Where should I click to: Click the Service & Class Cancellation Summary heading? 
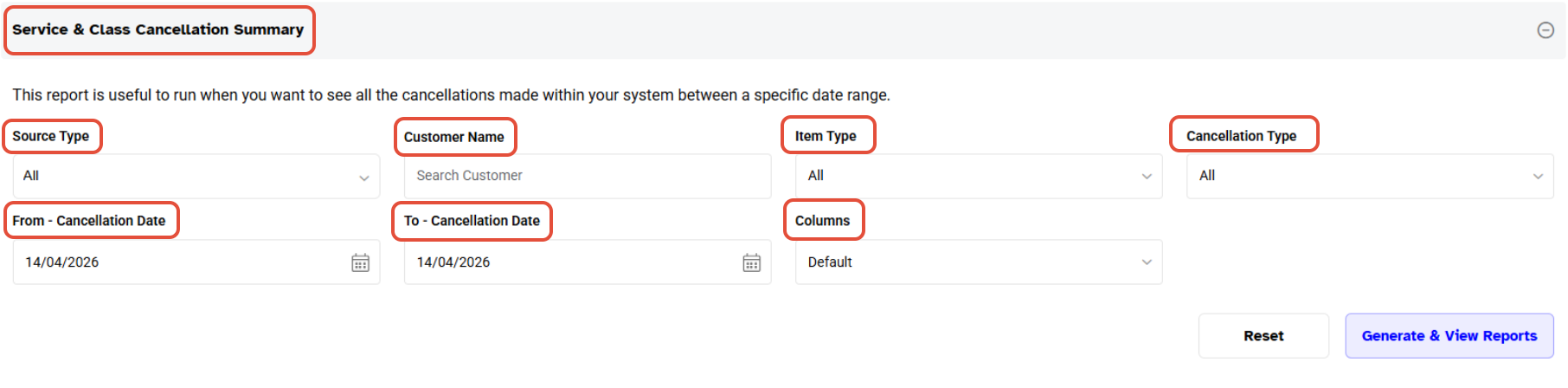click(x=158, y=29)
